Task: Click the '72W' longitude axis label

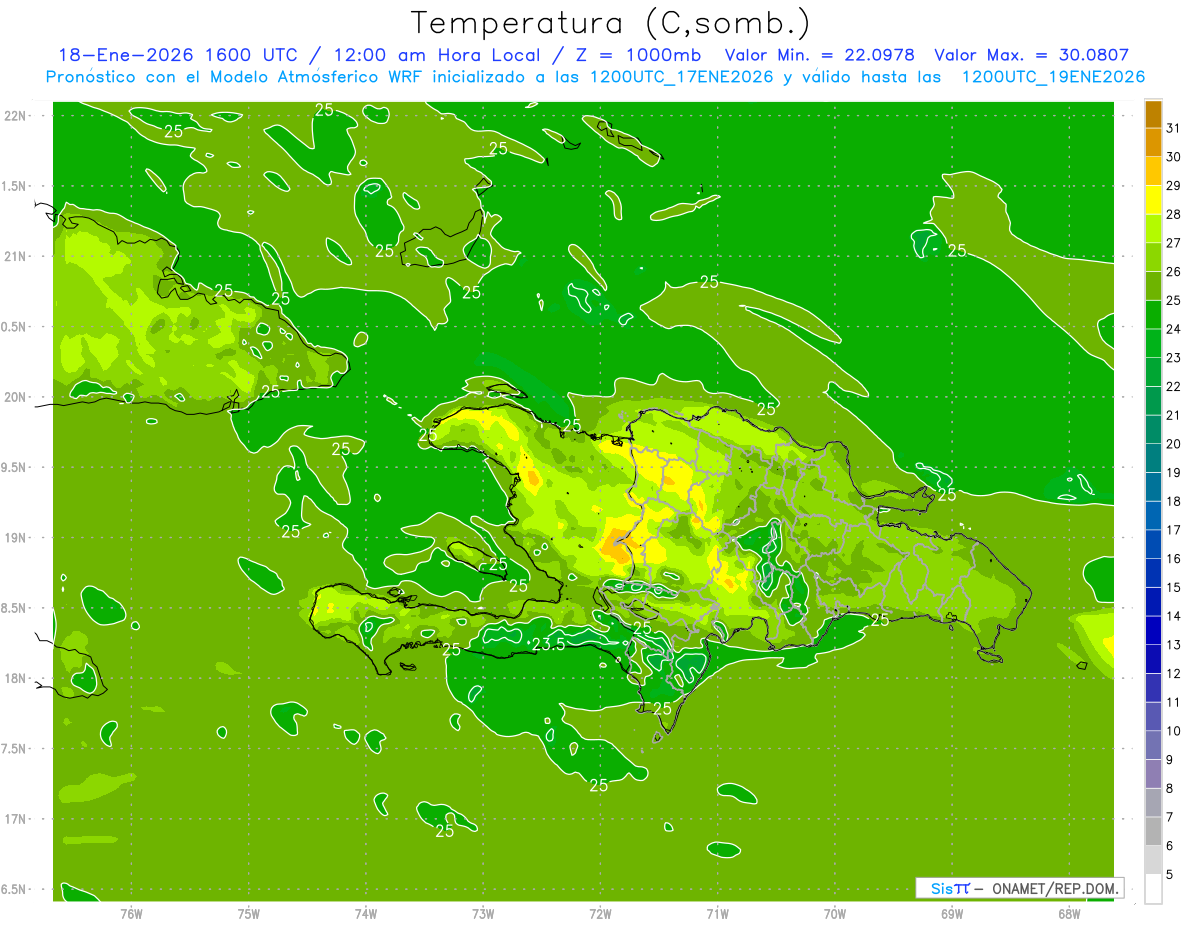Action: point(600,913)
